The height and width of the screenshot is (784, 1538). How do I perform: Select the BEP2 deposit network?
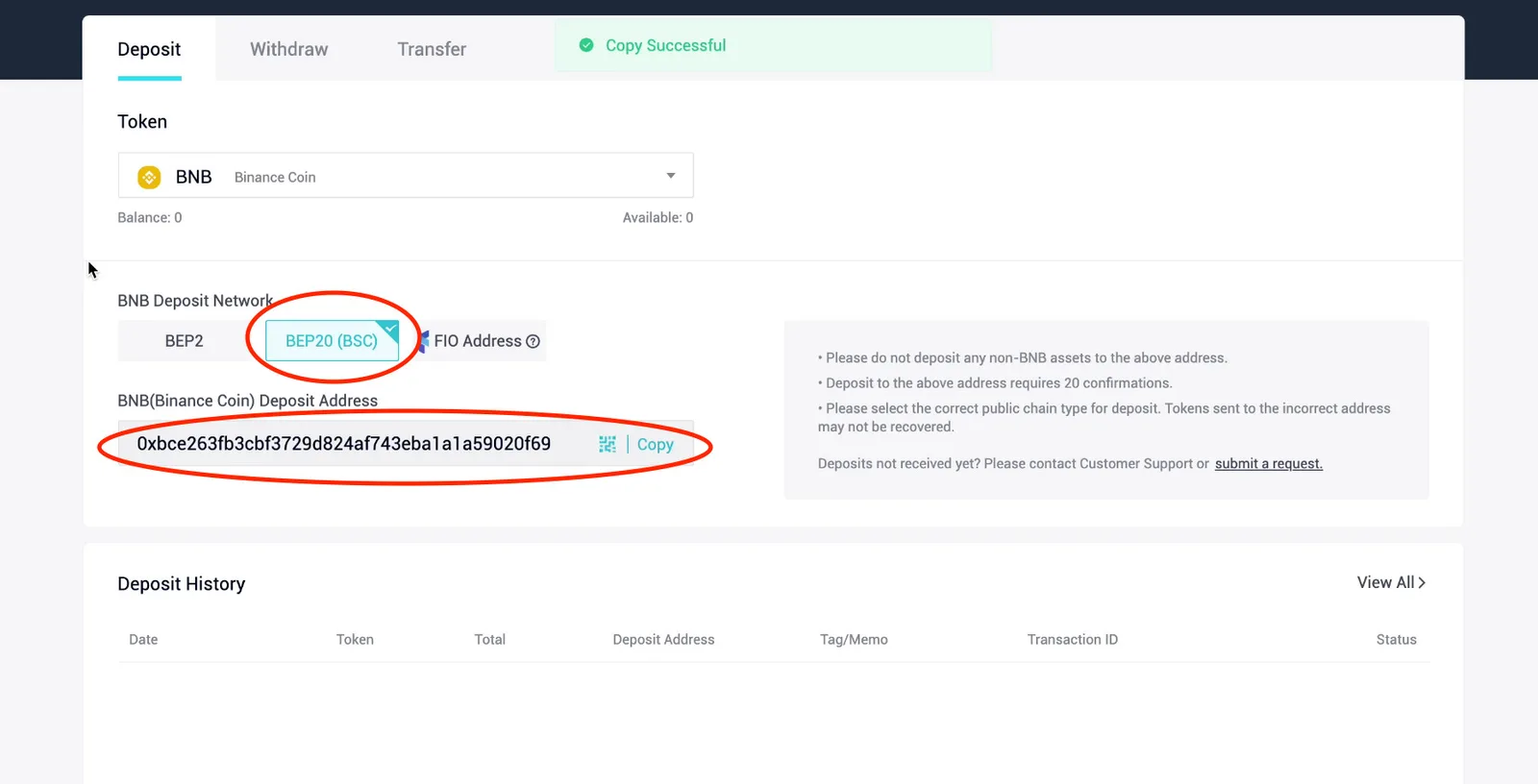click(184, 341)
